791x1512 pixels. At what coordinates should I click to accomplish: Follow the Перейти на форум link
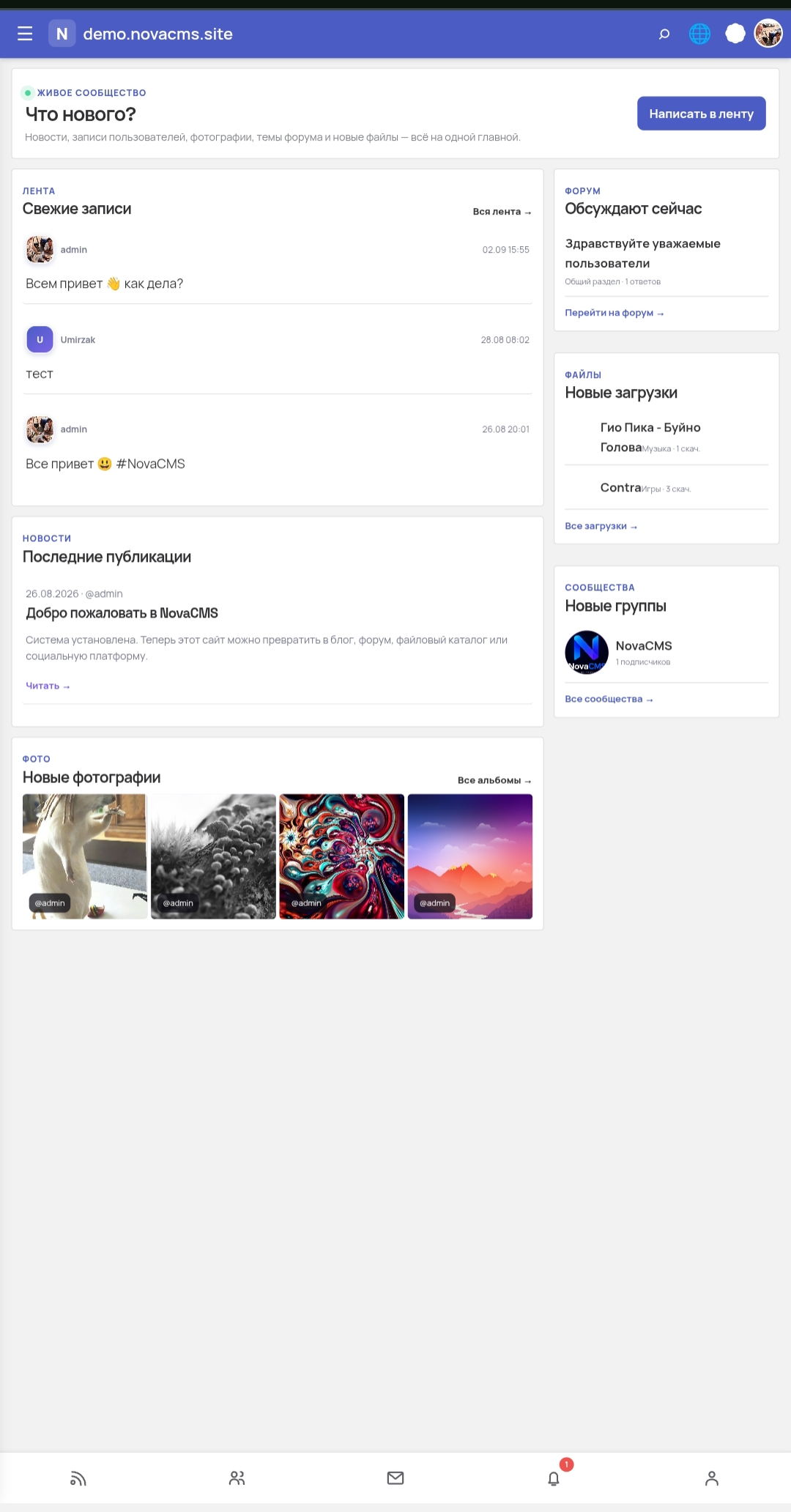click(x=614, y=313)
